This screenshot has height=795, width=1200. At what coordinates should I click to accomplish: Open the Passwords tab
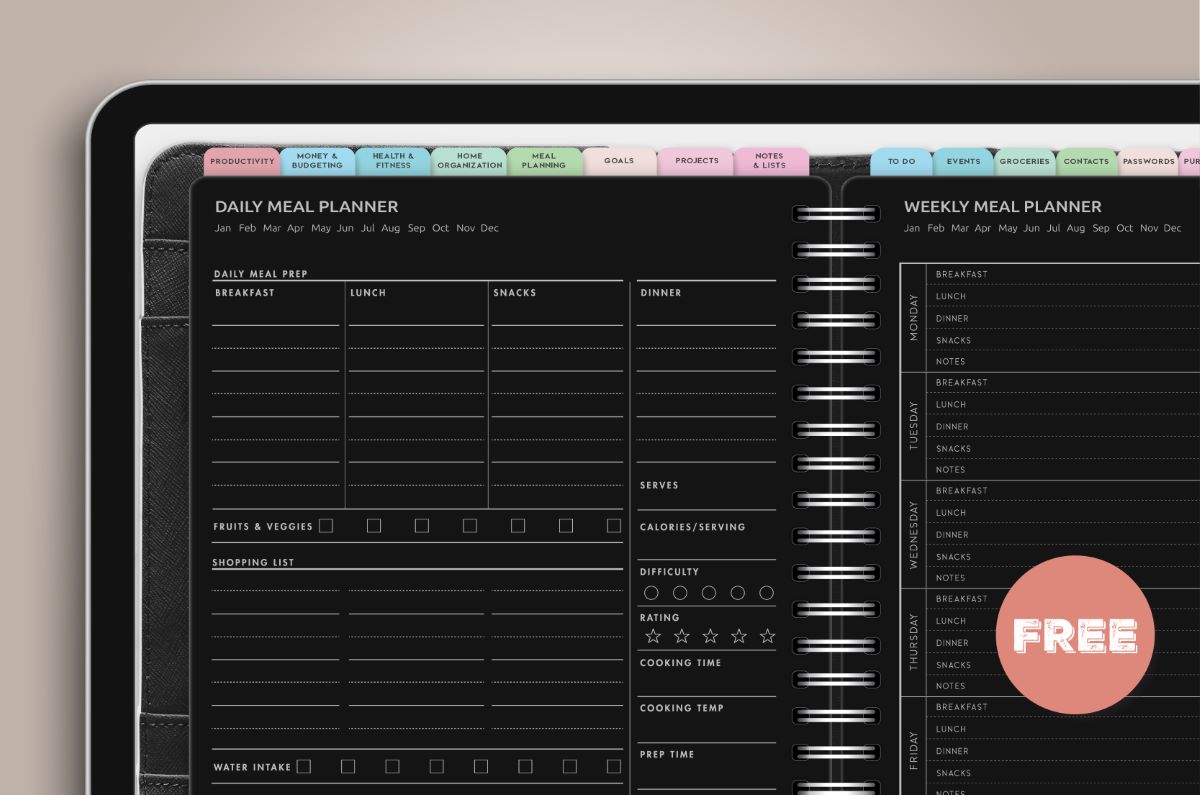[x=1148, y=161]
